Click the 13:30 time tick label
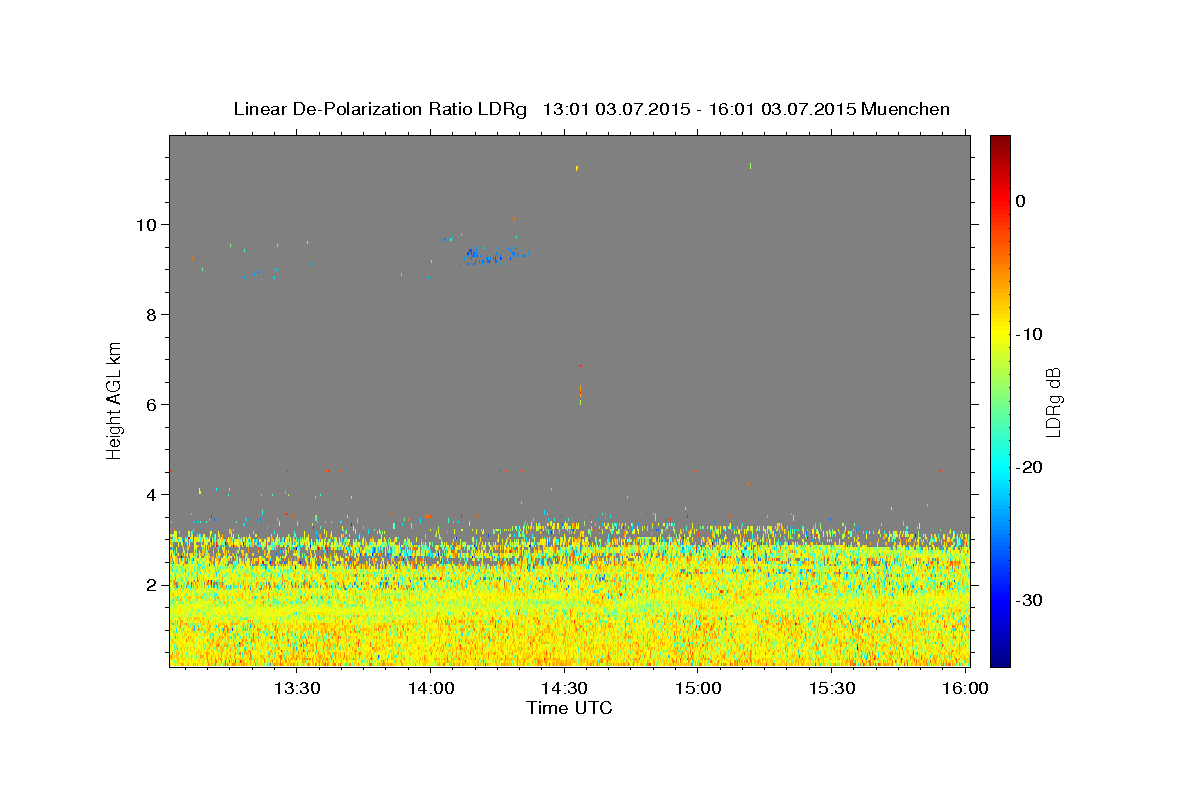The width and height of the screenshot is (1200, 800). tap(297, 688)
